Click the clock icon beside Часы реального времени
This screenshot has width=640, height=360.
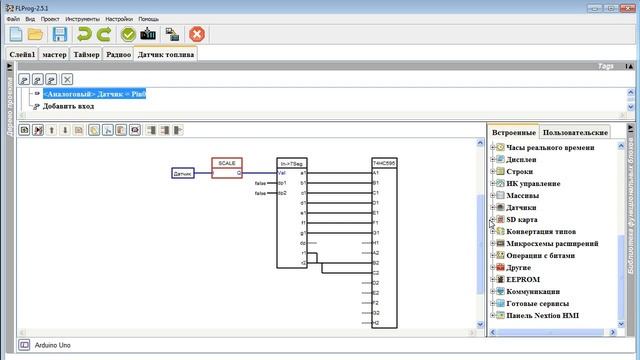500,147
